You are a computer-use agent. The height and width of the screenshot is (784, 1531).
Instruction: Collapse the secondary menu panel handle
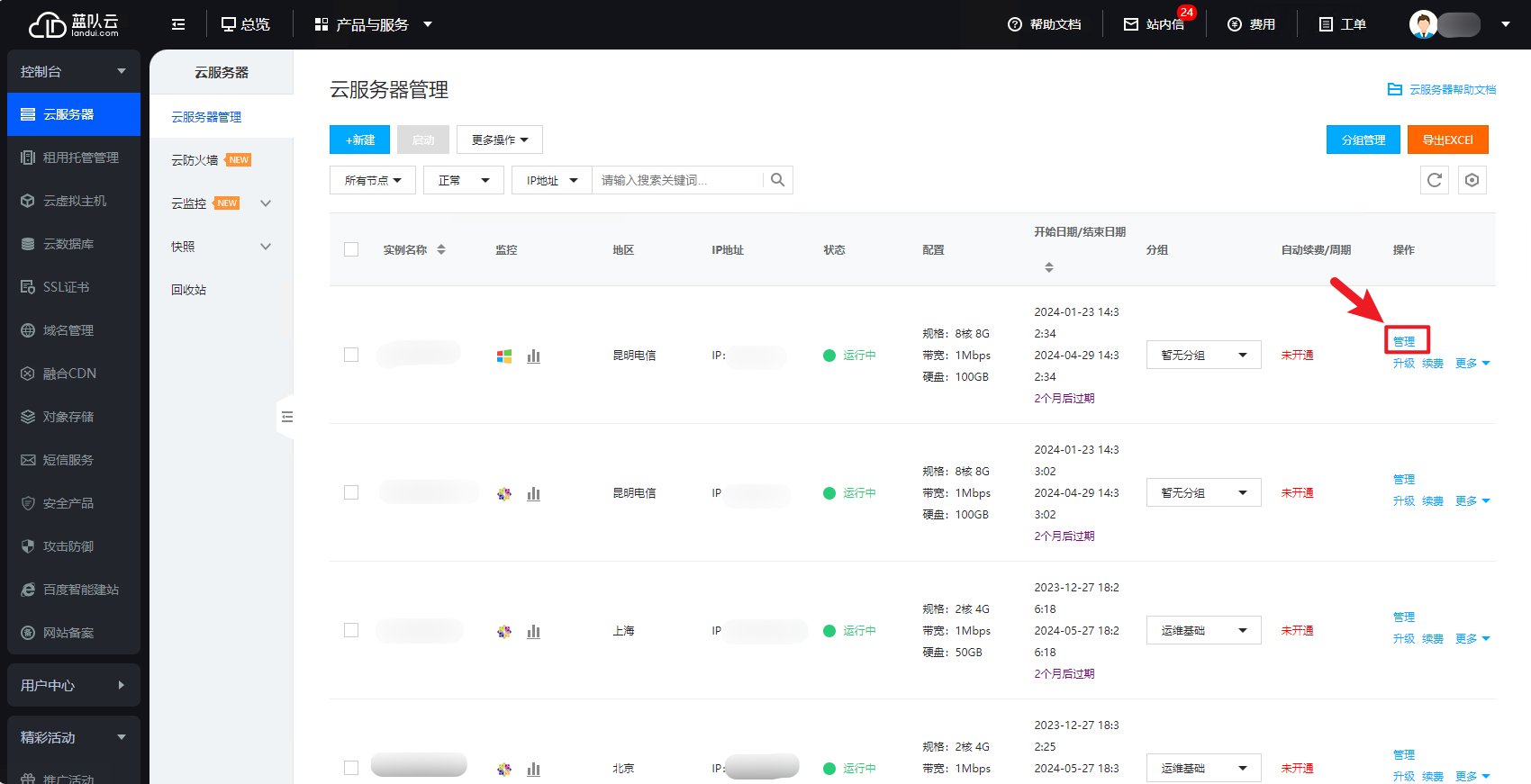pyautogui.click(x=286, y=417)
